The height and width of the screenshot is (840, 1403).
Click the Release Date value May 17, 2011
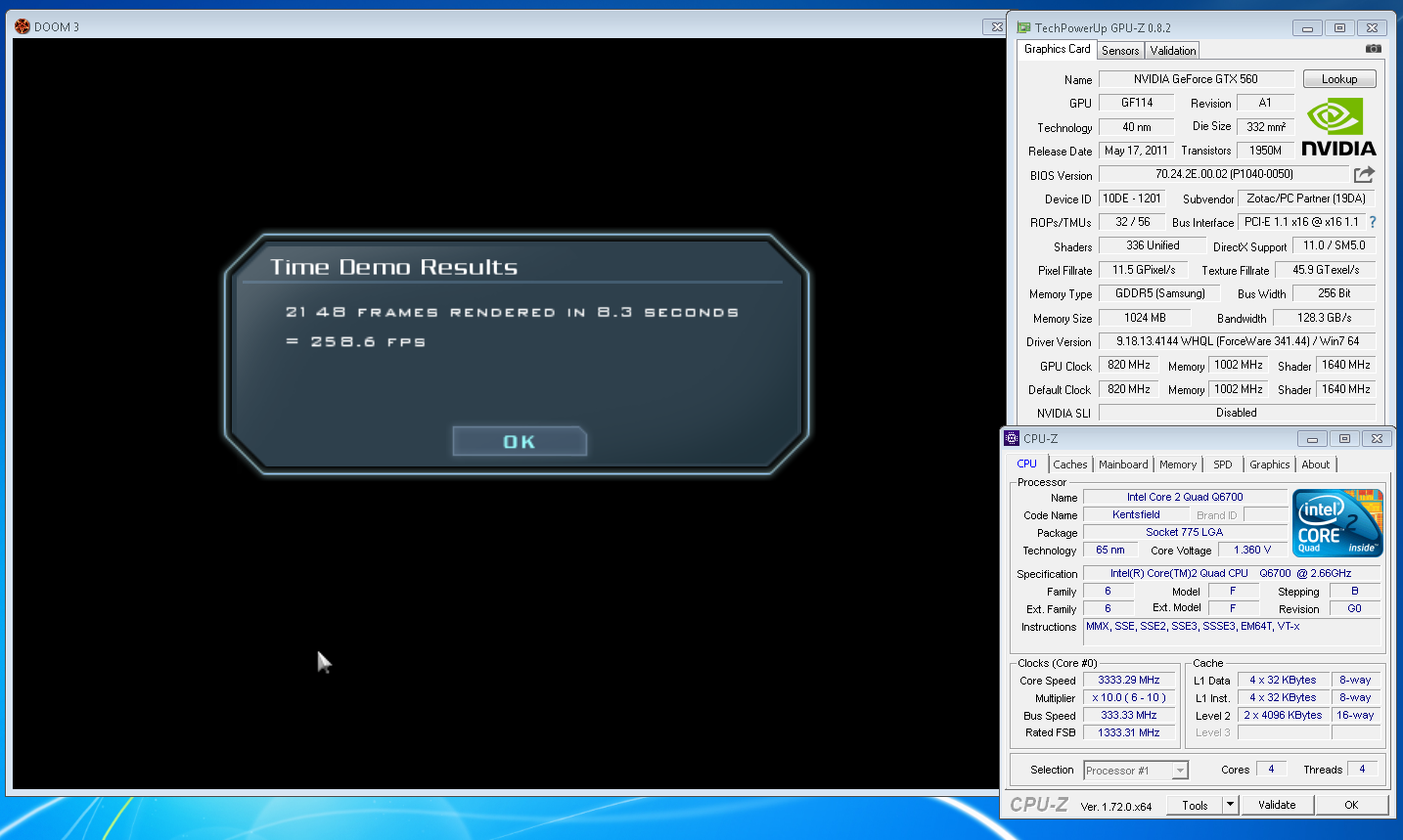pos(1136,151)
